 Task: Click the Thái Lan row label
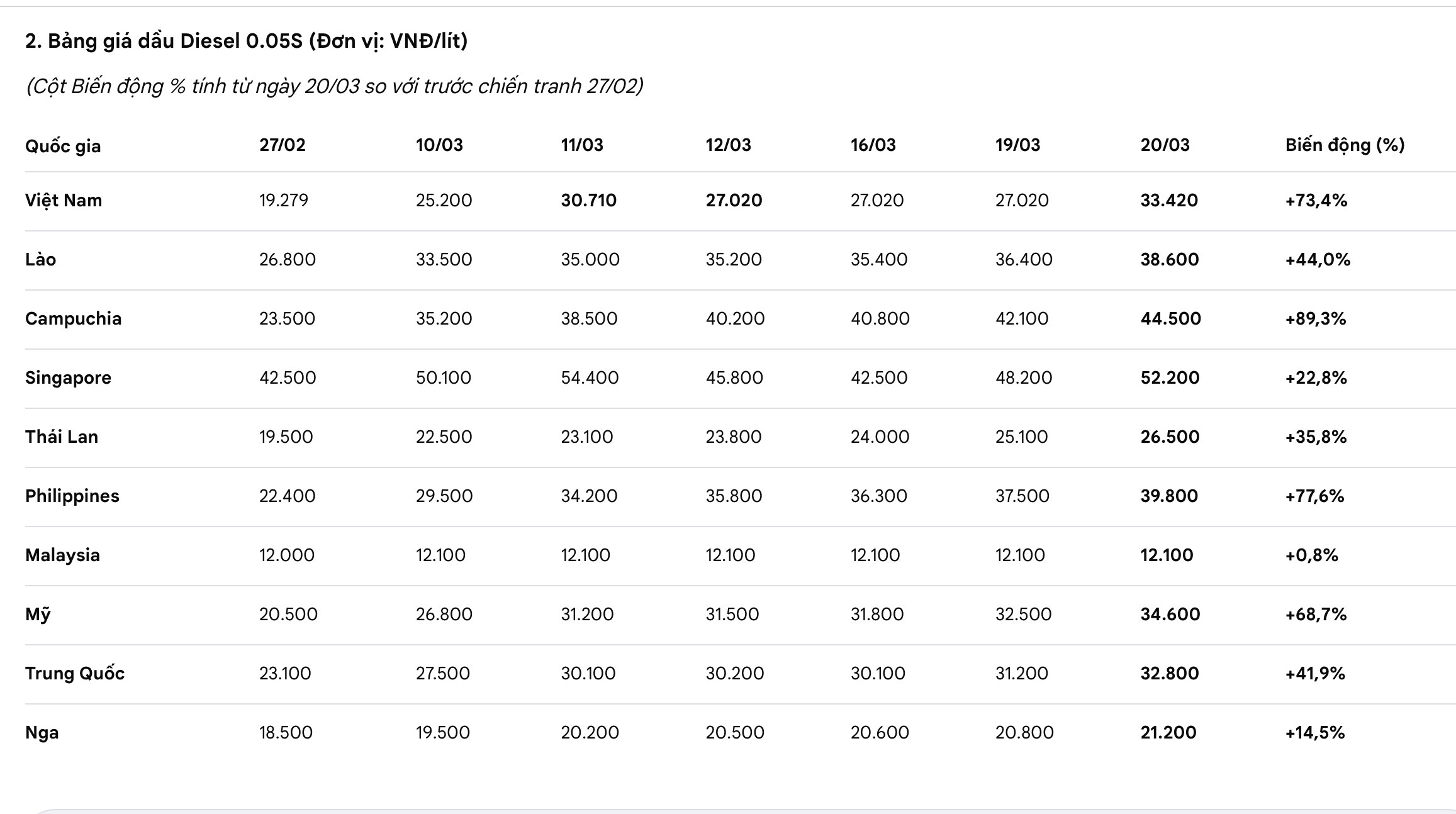pyautogui.click(x=62, y=437)
